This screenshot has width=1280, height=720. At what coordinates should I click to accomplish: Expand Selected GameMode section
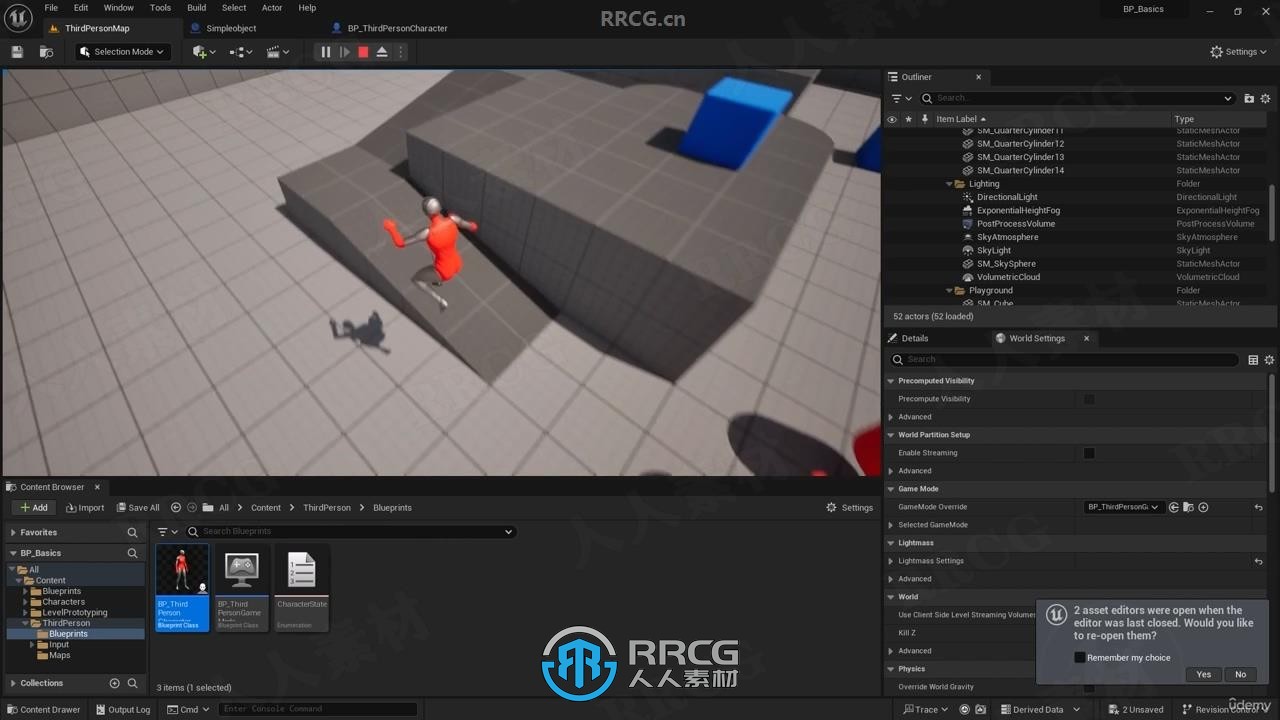(891, 525)
